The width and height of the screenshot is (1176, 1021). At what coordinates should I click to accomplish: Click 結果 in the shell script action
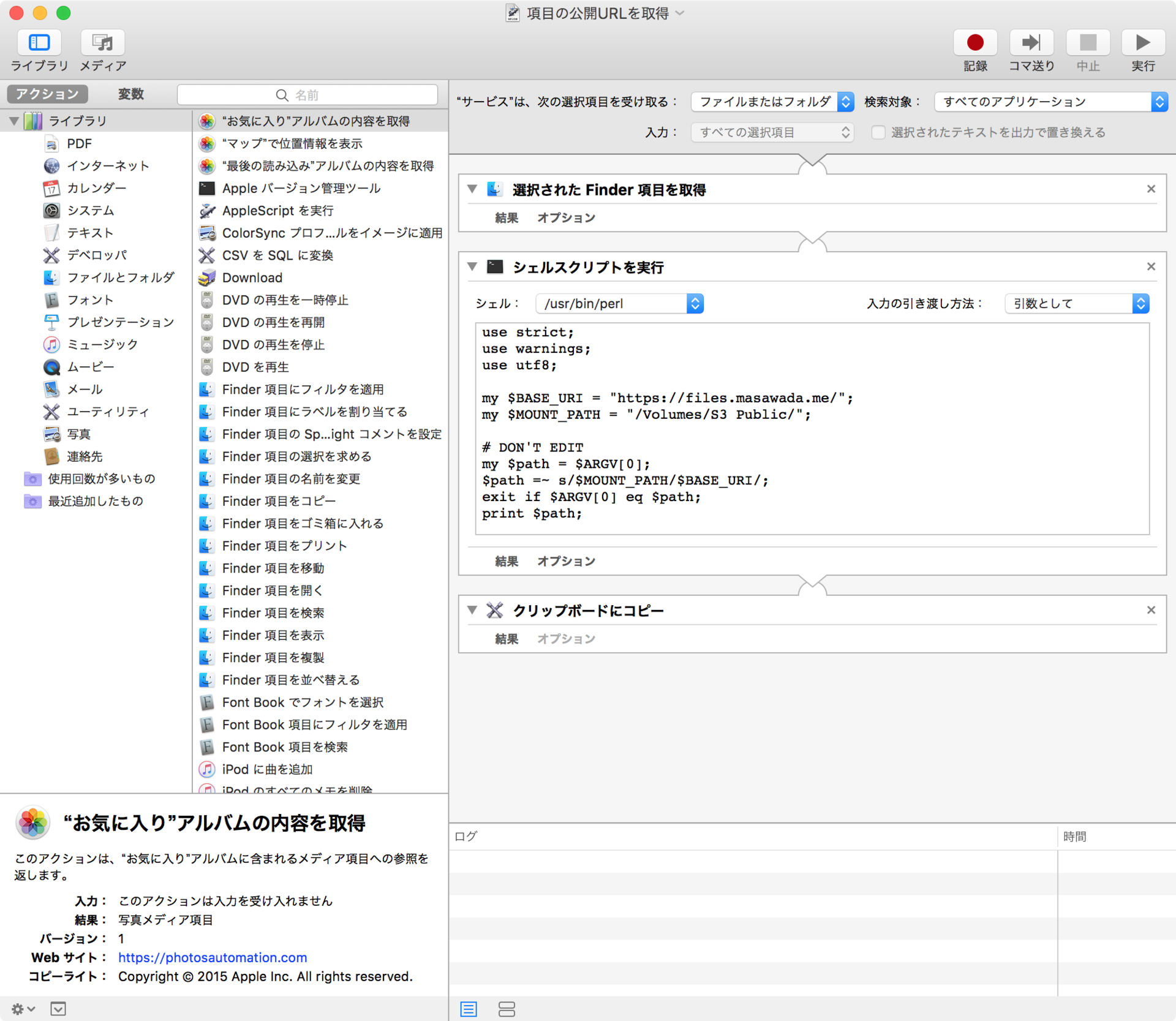pyautogui.click(x=506, y=561)
